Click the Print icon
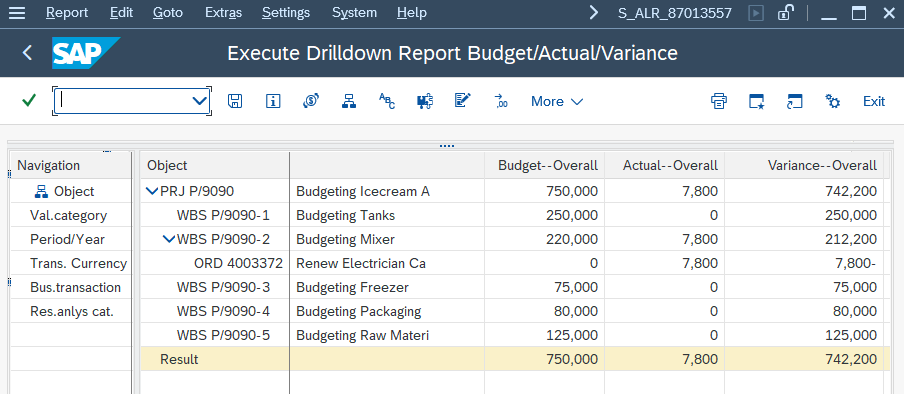Image resolution: width=904 pixels, height=394 pixels. pyautogui.click(x=718, y=101)
